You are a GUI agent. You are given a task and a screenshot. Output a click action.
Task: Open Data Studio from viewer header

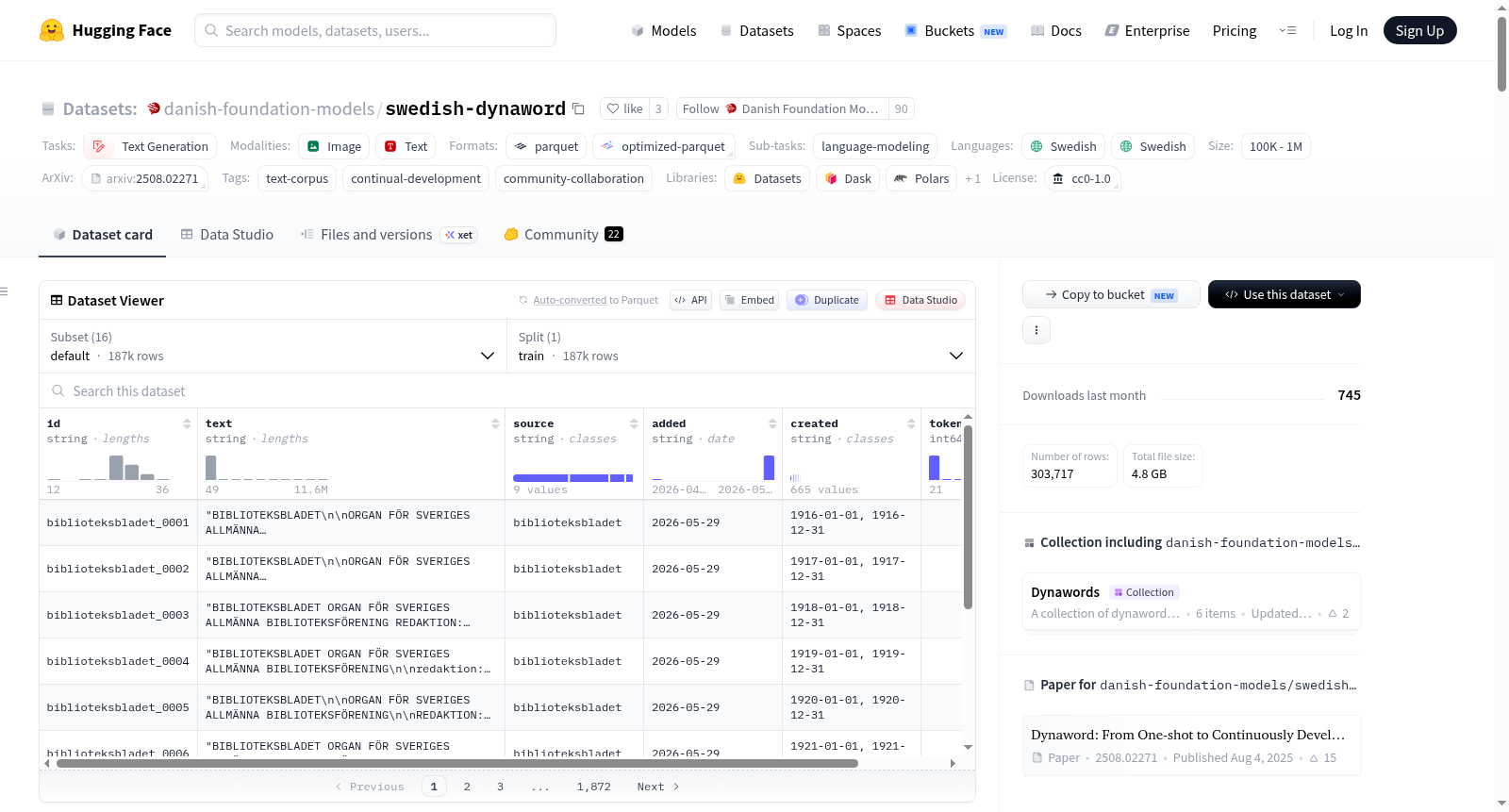click(x=920, y=300)
